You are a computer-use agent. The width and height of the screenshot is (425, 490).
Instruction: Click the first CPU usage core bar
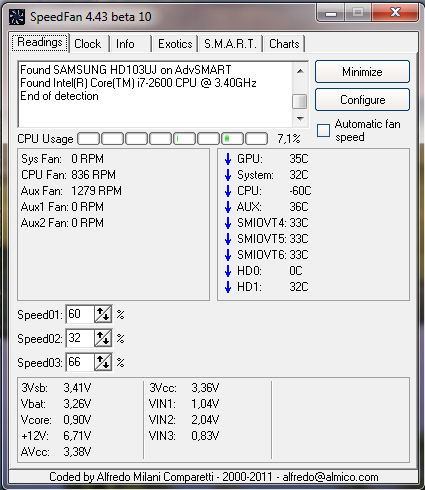coord(88,139)
